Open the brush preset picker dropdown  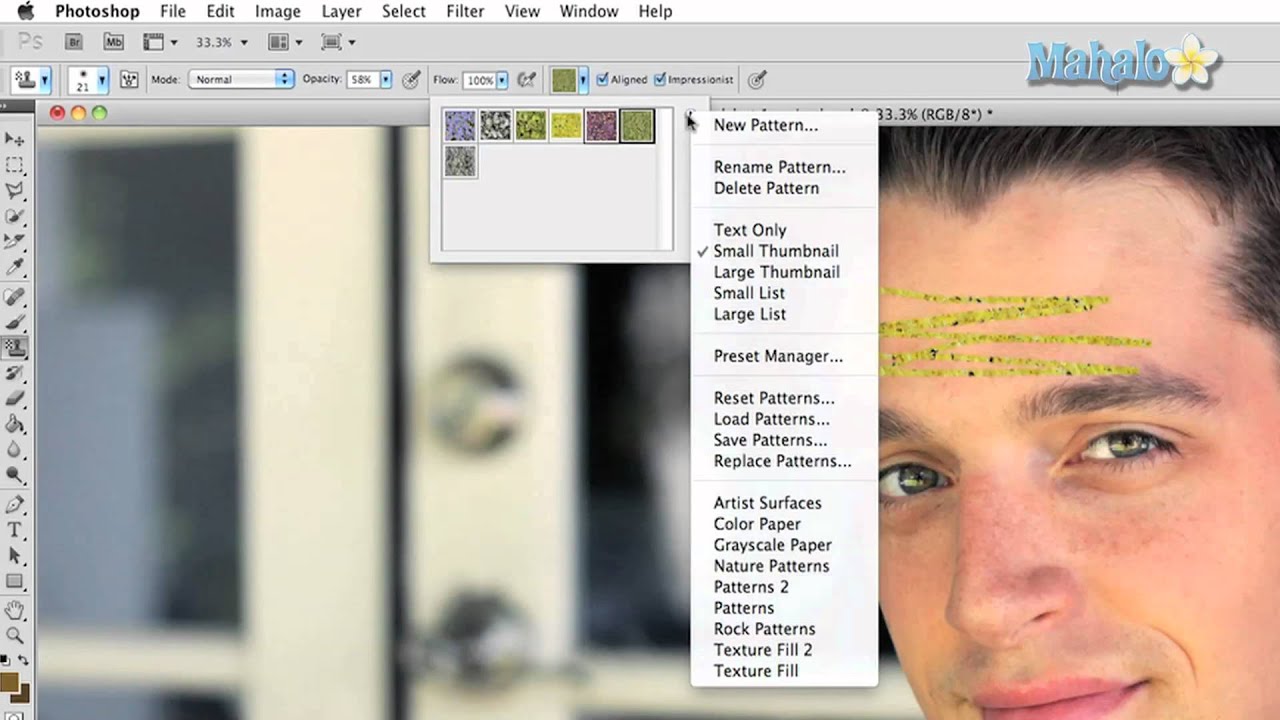tap(102, 79)
